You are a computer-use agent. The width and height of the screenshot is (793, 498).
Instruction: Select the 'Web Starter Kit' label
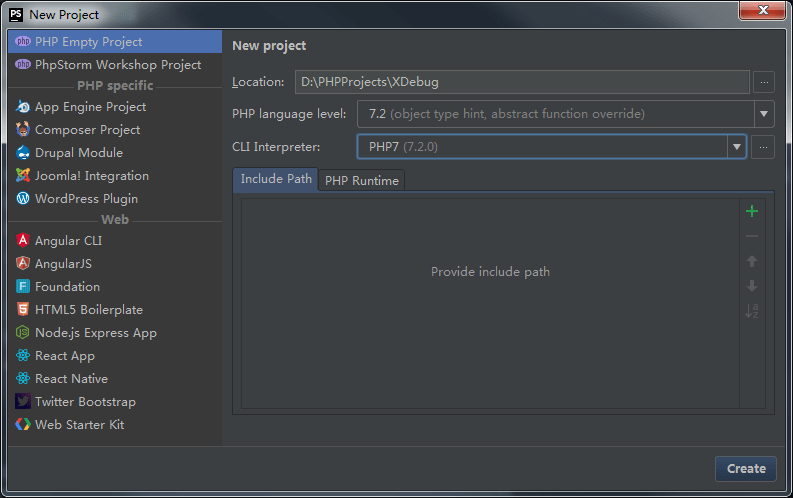(79, 425)
